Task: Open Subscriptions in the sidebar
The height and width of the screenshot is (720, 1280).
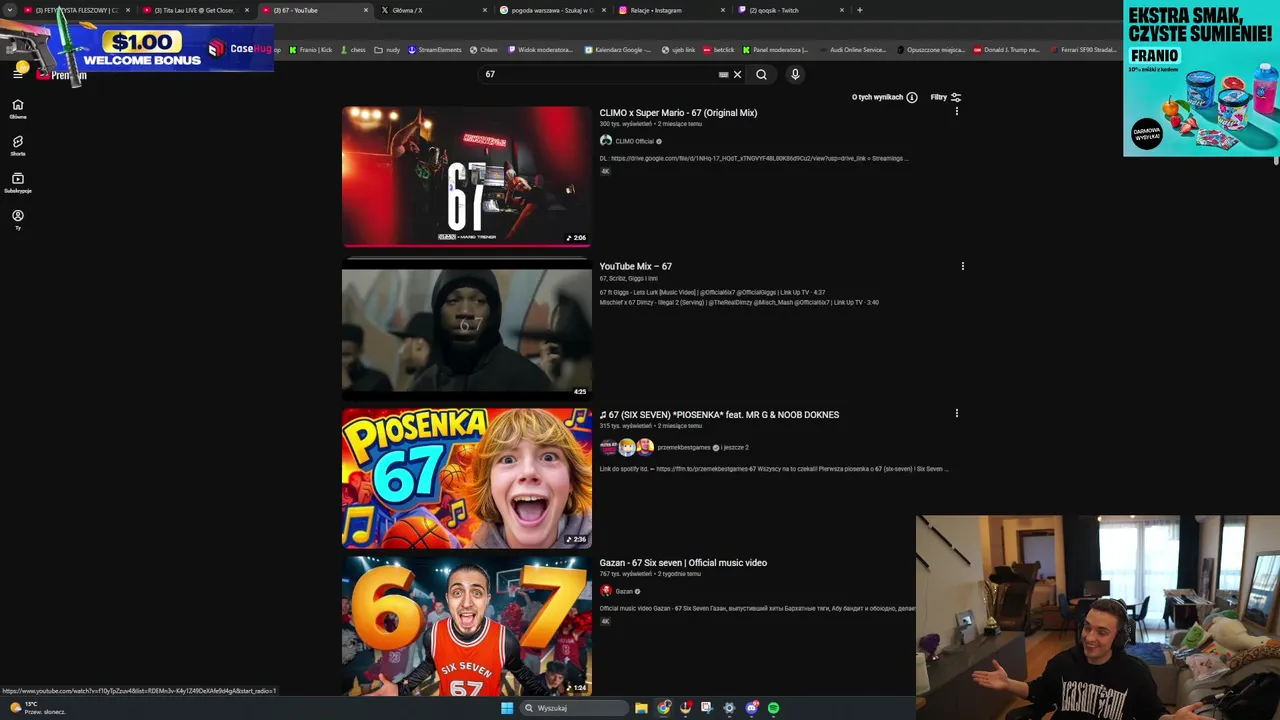Action: pos(17,183)
